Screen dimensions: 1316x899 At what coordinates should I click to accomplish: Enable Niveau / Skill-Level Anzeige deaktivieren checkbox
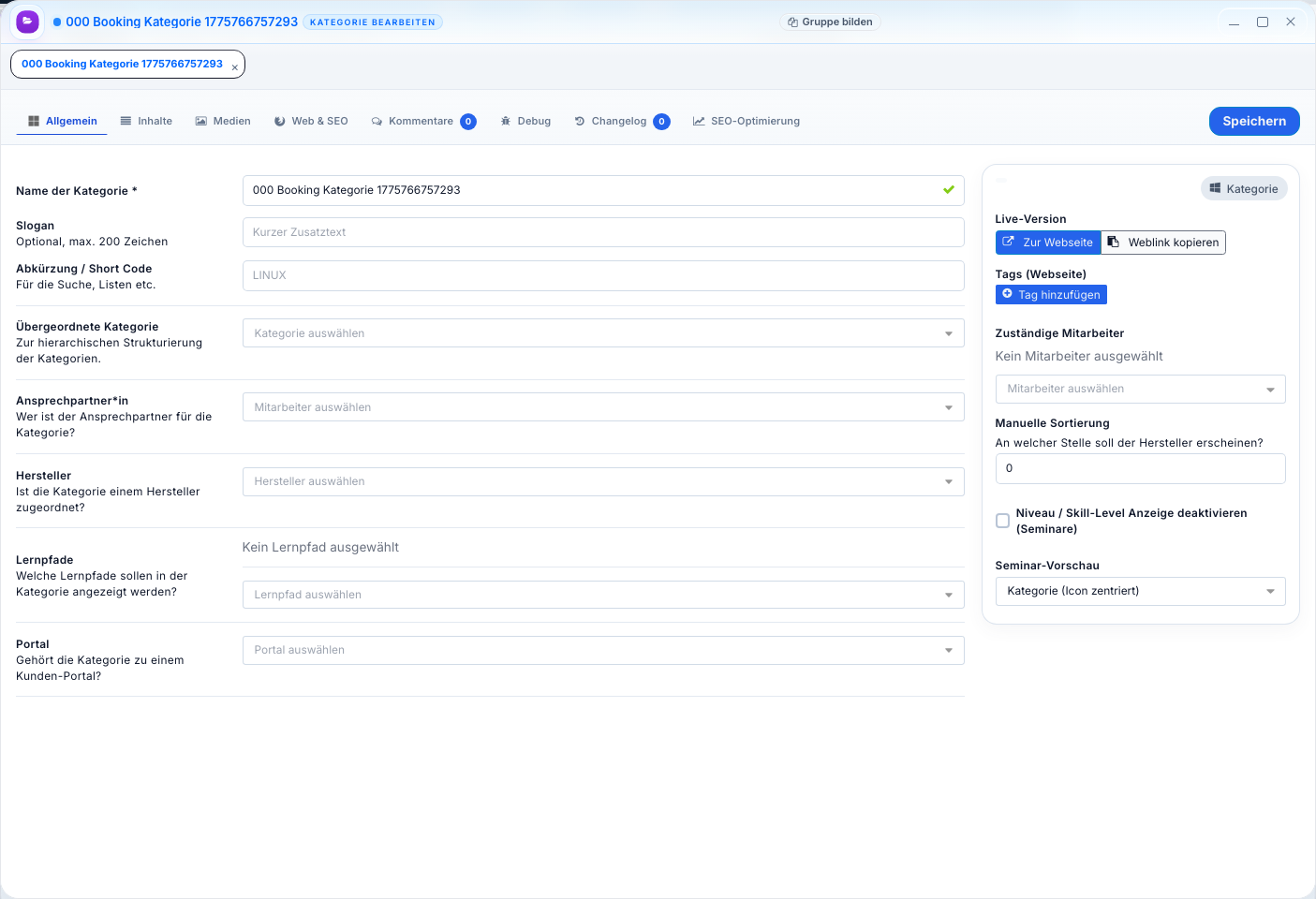click(1002, 521)
